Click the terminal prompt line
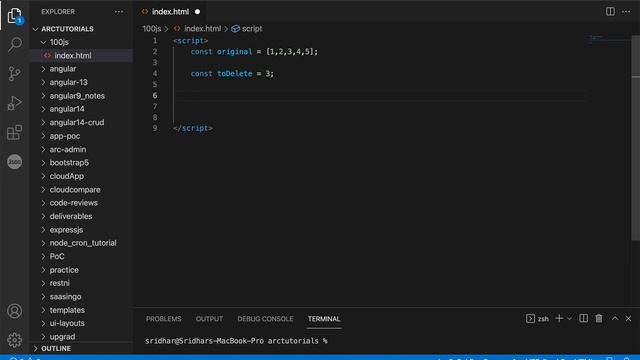The image size is (640, 360). pyautogui.click(x=236, y=341)
